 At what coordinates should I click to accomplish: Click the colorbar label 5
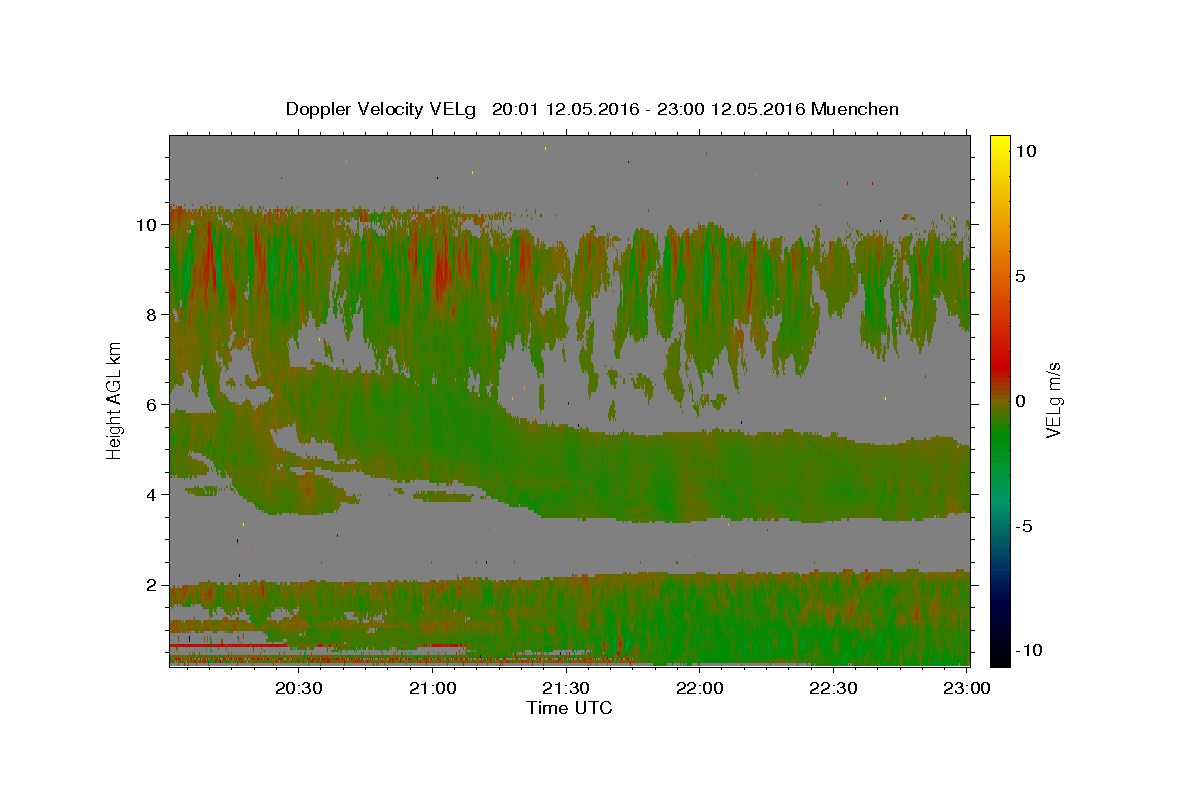coord(1020,276)
